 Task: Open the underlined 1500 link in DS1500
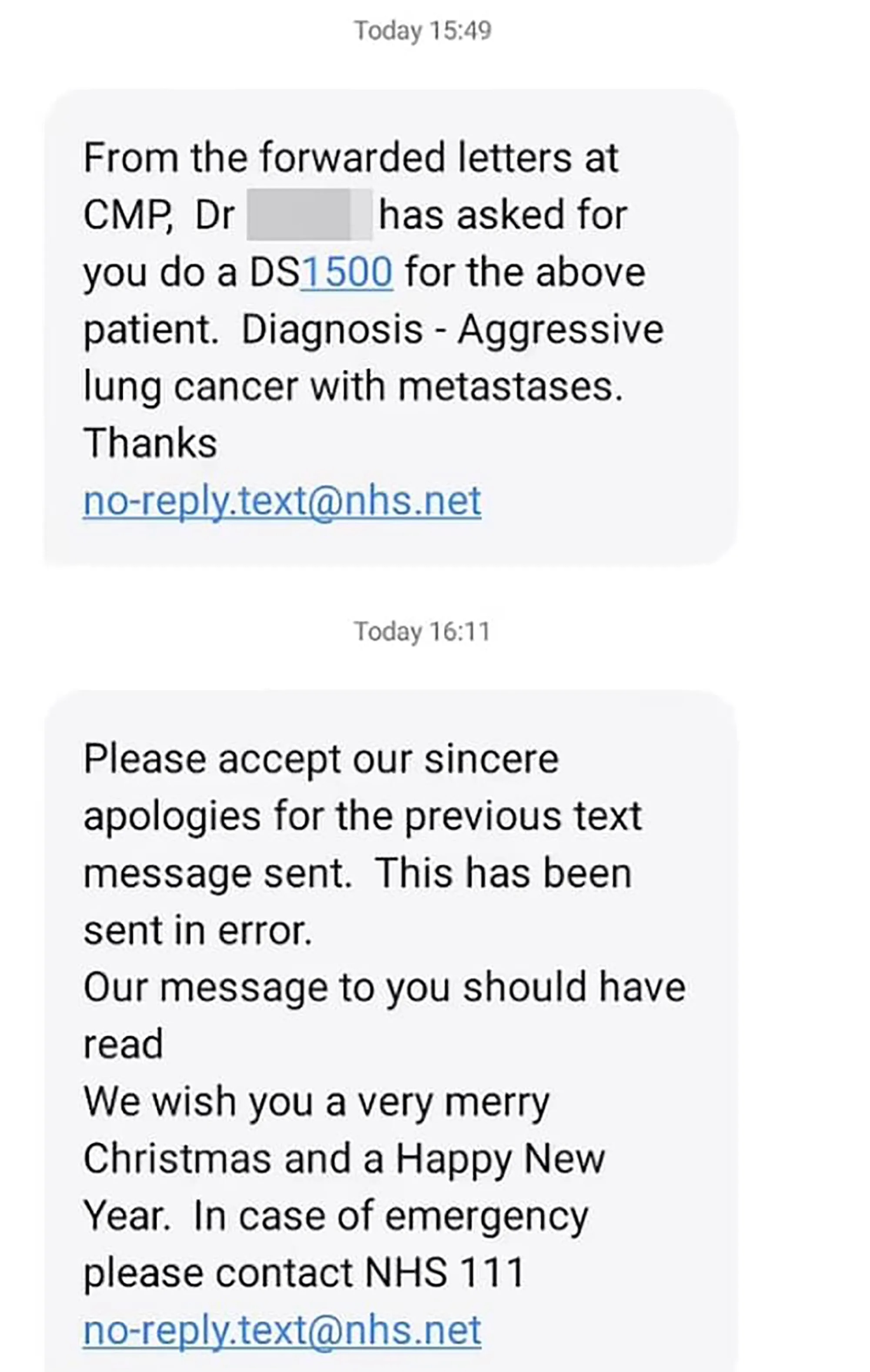point(346,272)
